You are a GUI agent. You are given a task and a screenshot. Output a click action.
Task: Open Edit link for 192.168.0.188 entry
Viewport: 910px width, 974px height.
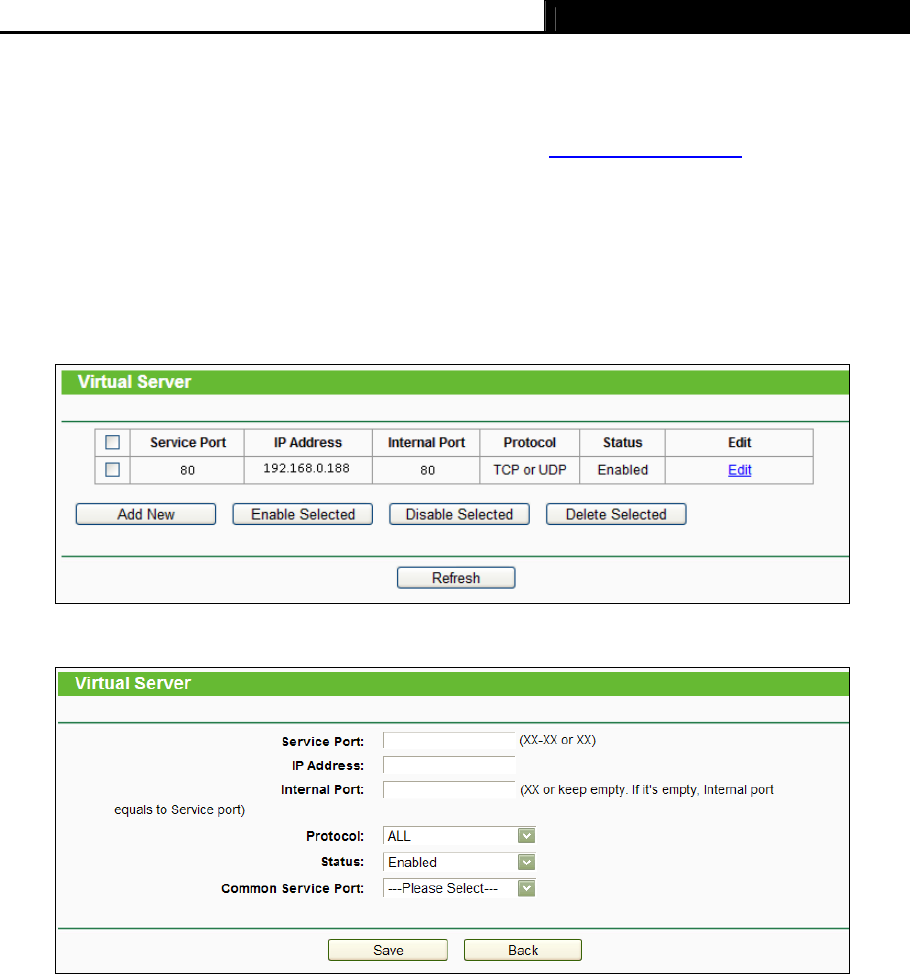(x=739, y=470)
